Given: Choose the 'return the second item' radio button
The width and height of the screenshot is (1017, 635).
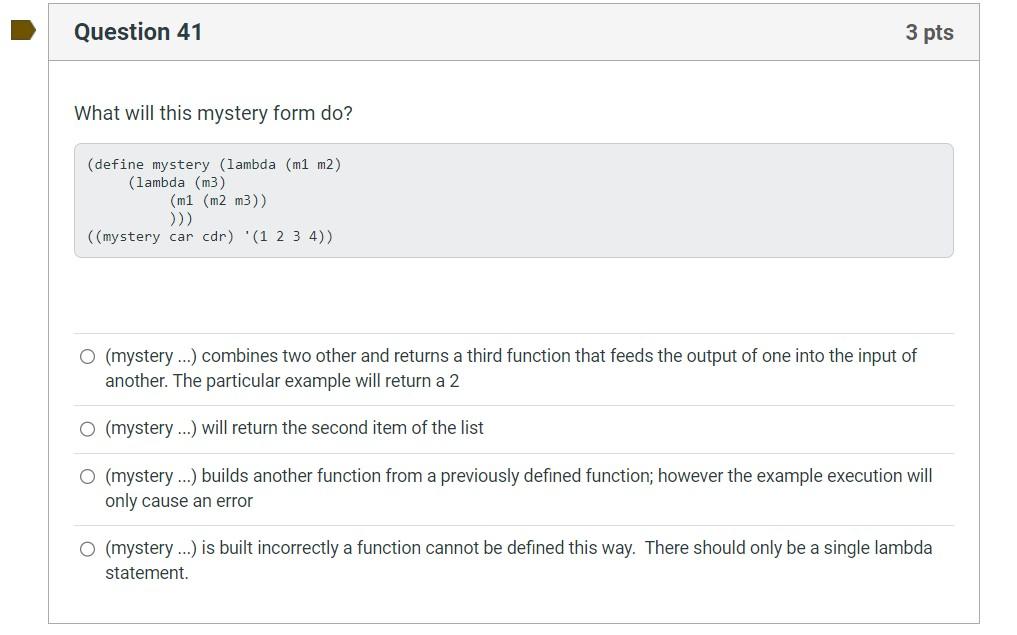Looking at the screenshot, I should [88, 429].
